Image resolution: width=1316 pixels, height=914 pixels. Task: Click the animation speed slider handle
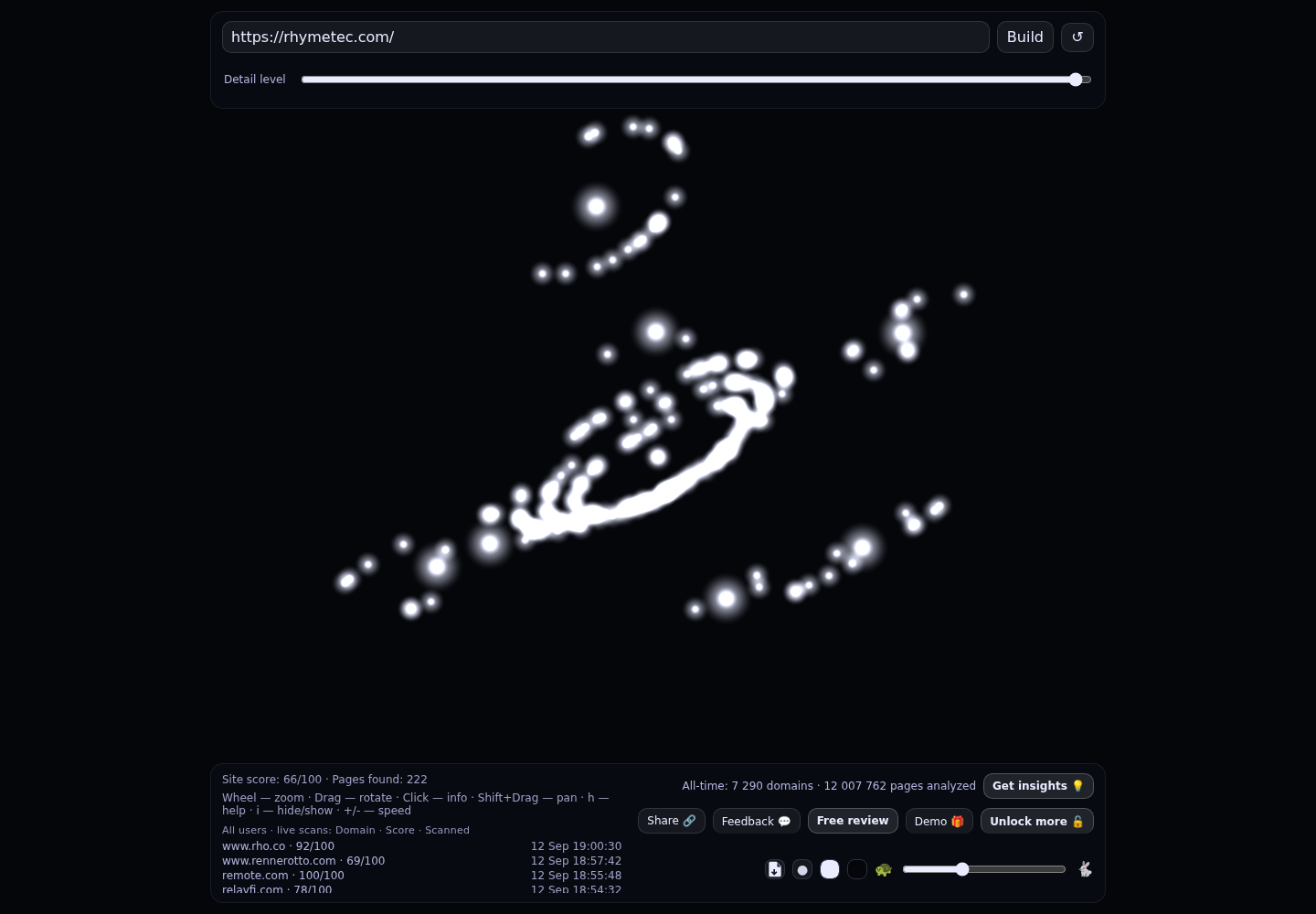962,869
